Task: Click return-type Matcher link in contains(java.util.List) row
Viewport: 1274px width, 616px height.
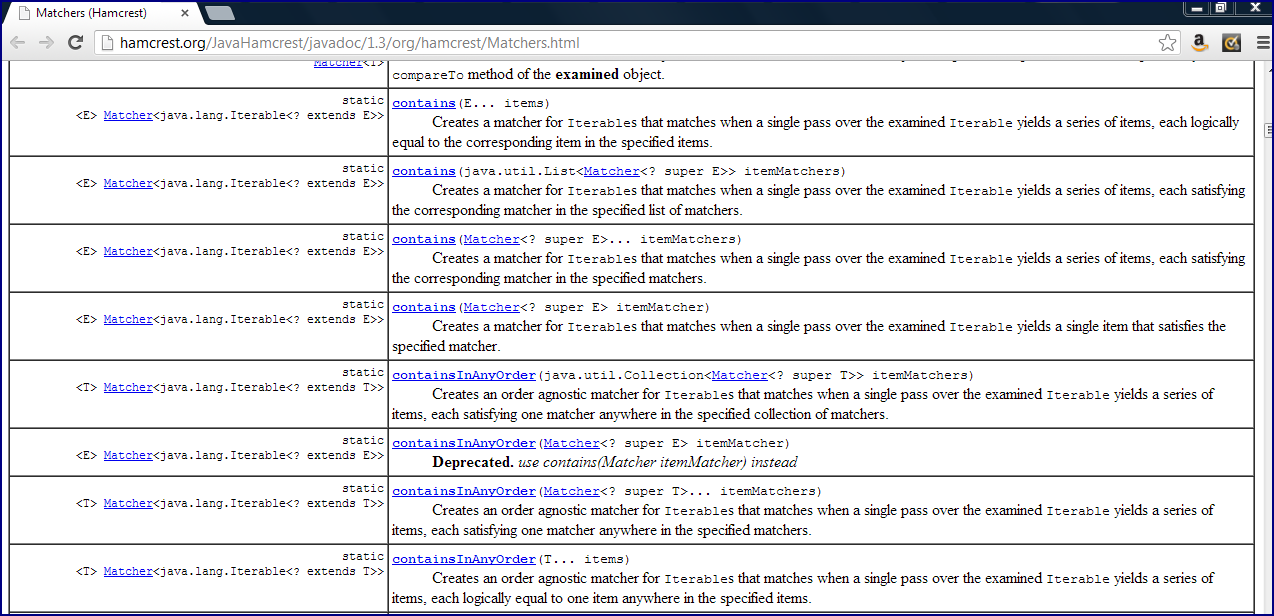Action: click(x=128, y=183)
